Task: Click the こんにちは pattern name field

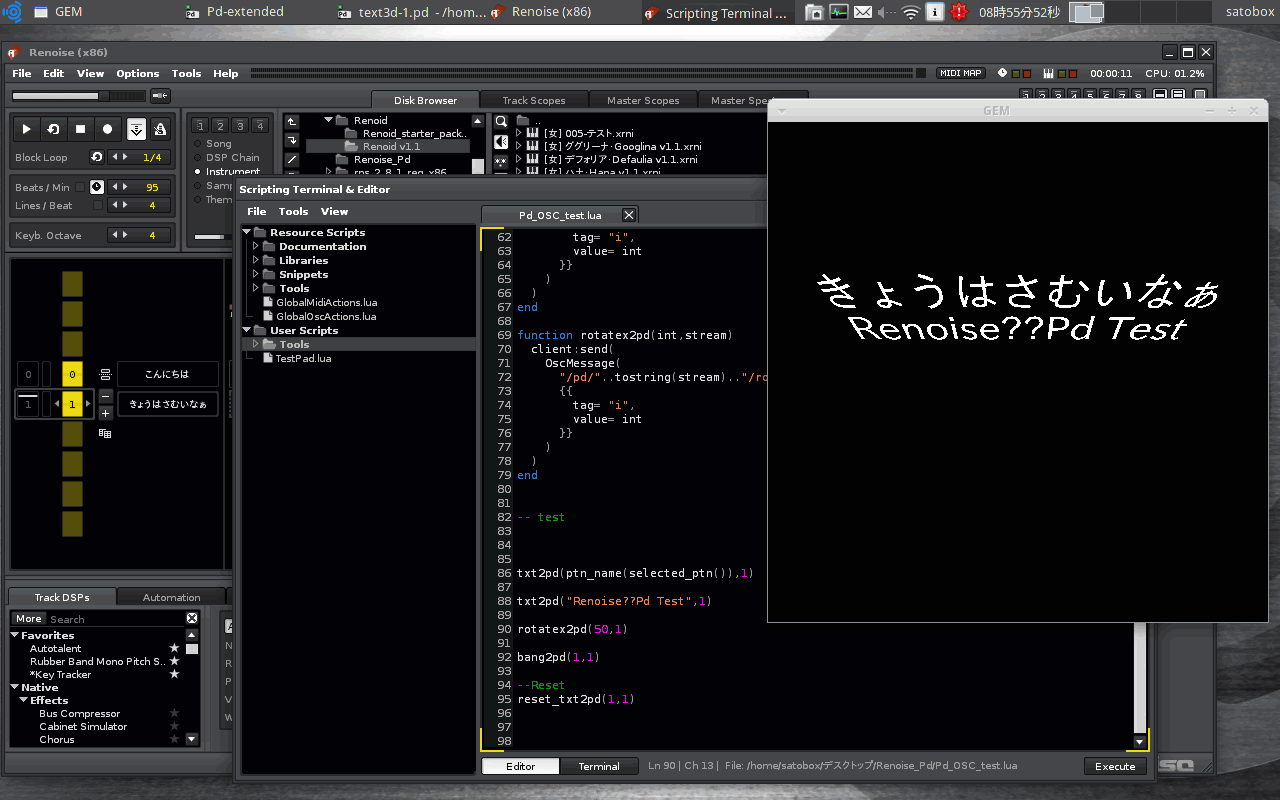Action: (x=167, y=374)
